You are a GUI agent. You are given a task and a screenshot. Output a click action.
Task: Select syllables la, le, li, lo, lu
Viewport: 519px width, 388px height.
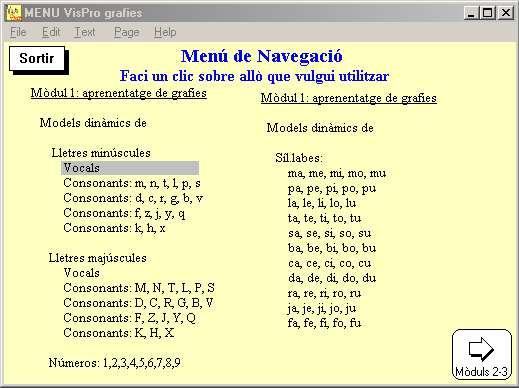coord(322,203)
